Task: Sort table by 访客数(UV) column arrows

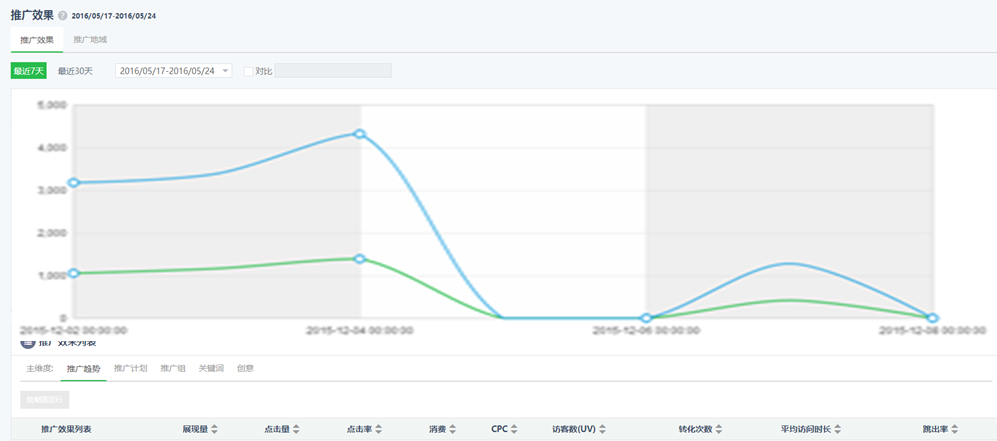Action: 603,429
